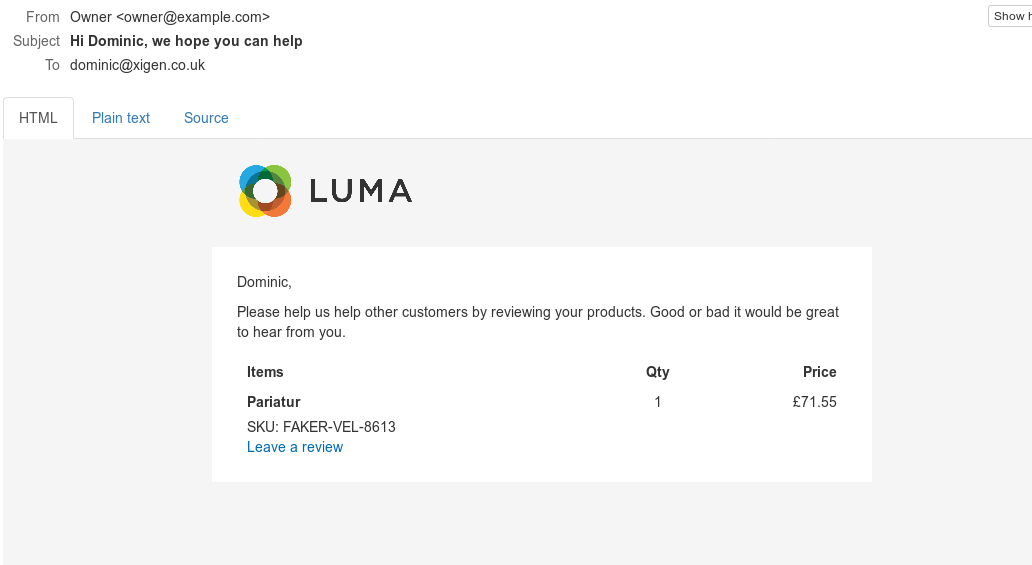Click the quantity value 1
Viewport: 1032px width, 565px height.
click(x=658, y=402)
